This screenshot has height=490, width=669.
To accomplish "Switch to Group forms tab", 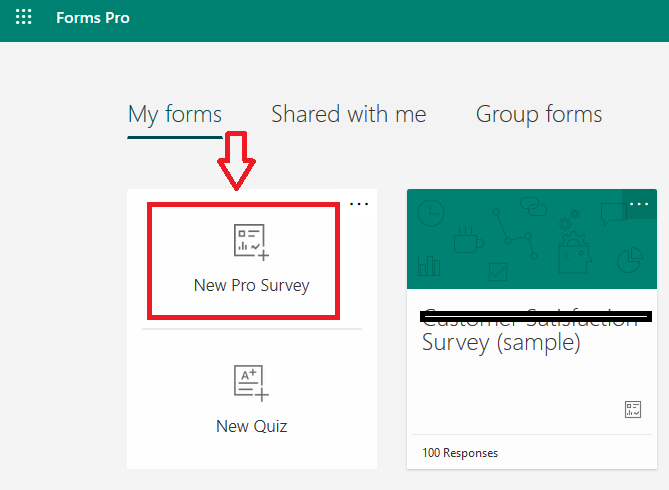I will (539, 114).
